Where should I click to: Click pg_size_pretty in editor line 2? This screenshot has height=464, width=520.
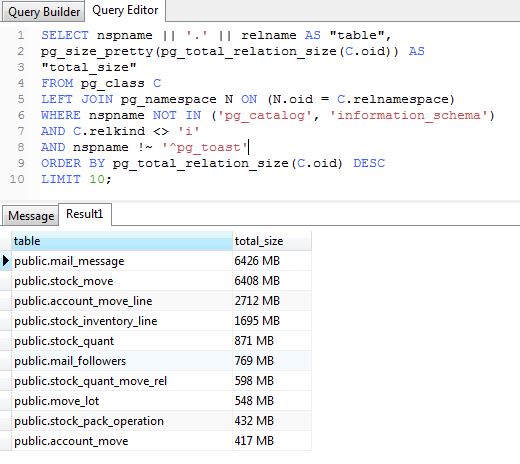click(x=97, y=51)
